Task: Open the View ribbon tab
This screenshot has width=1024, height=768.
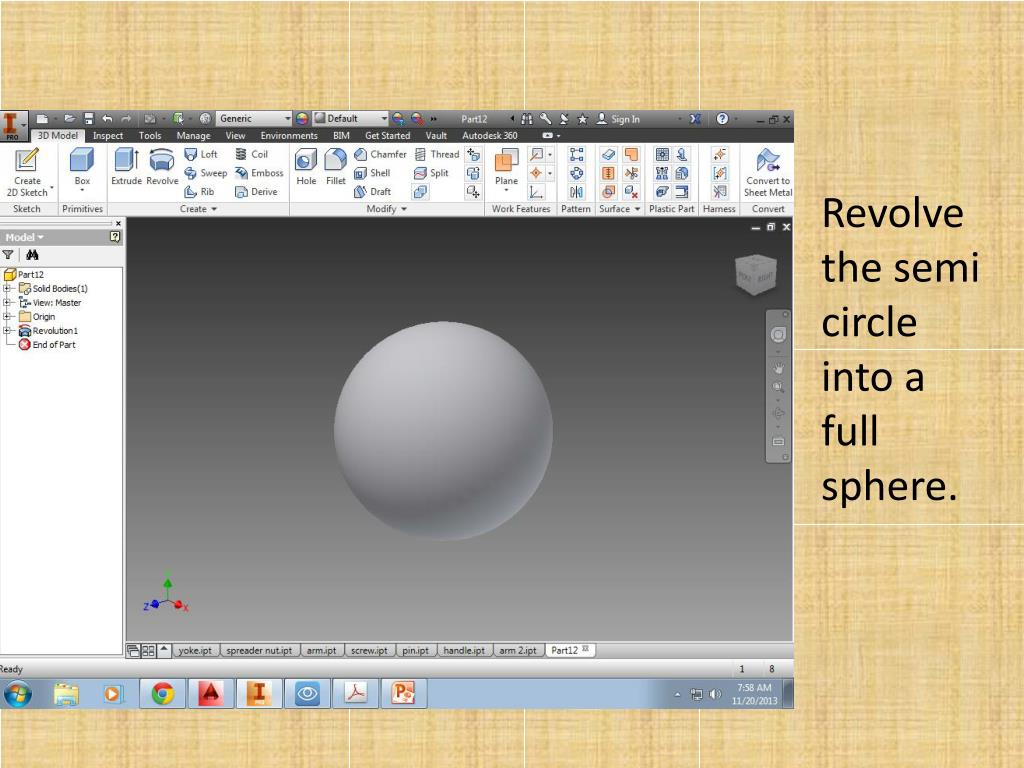Action: pyautogui.click(x=235, y=136)
